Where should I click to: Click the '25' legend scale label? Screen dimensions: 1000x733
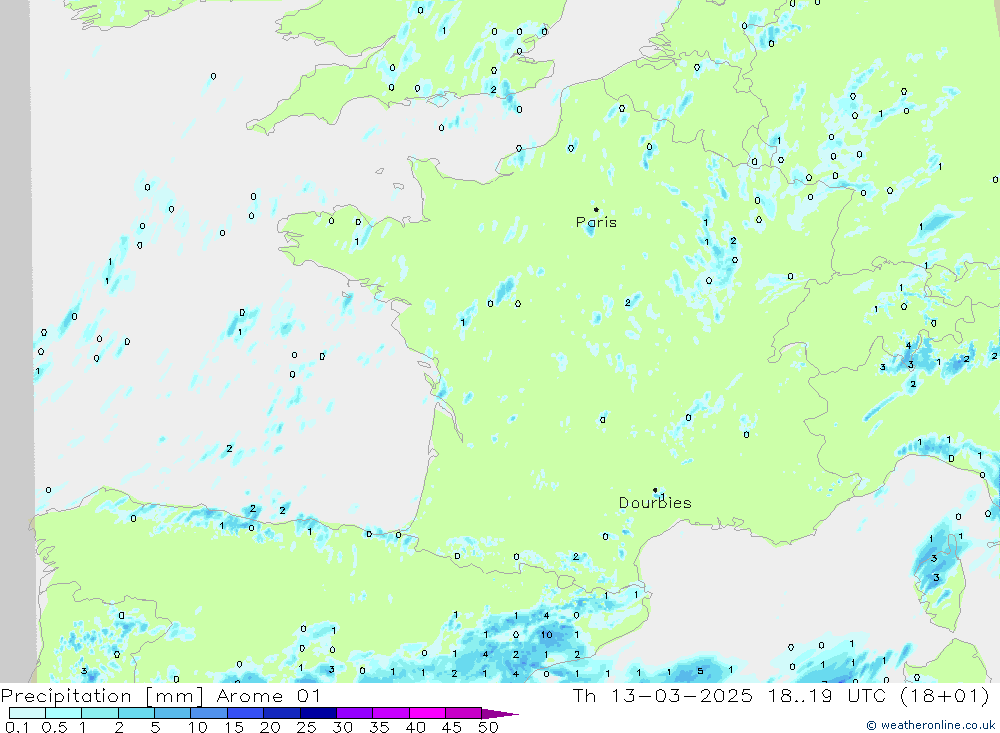click(306, 727)
